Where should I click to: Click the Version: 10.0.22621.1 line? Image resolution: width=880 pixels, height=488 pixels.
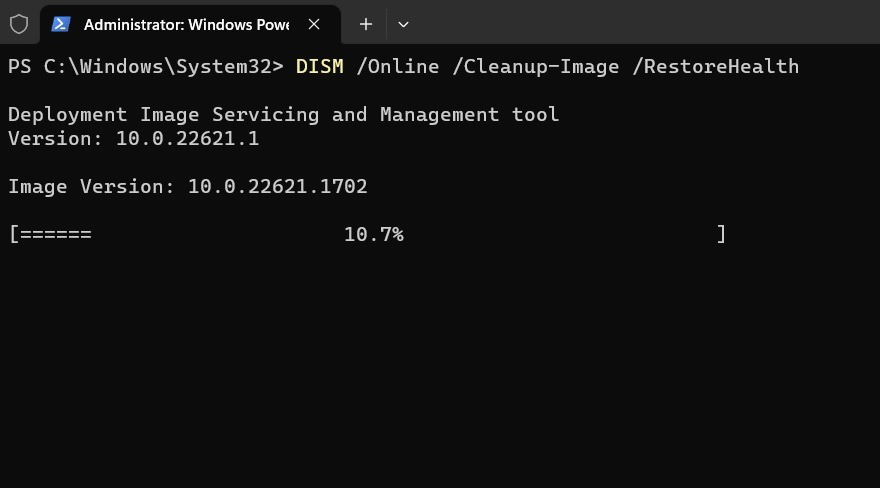[x=134, y=139]
